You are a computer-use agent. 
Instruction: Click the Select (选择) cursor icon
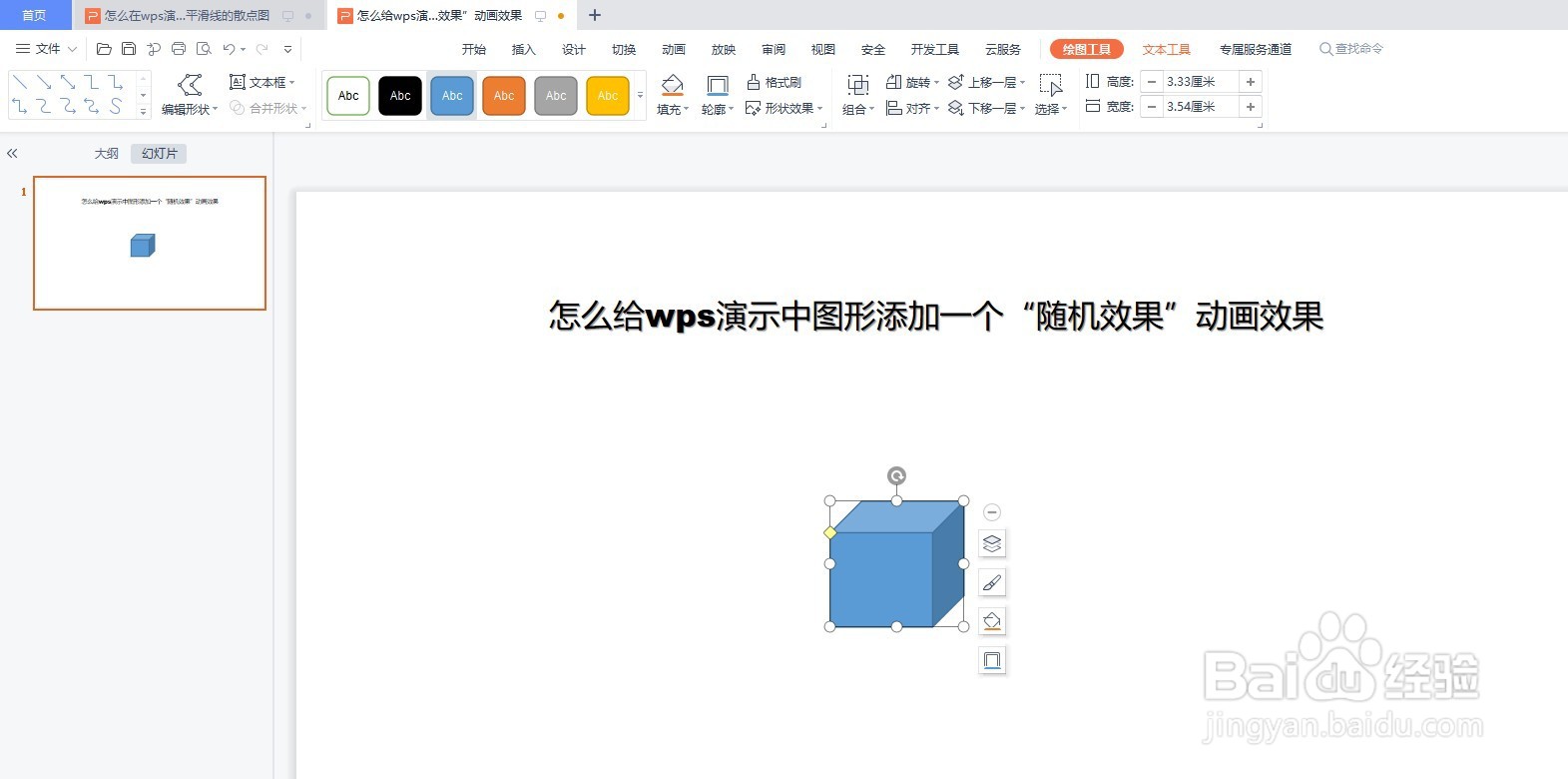(1050, 86)
